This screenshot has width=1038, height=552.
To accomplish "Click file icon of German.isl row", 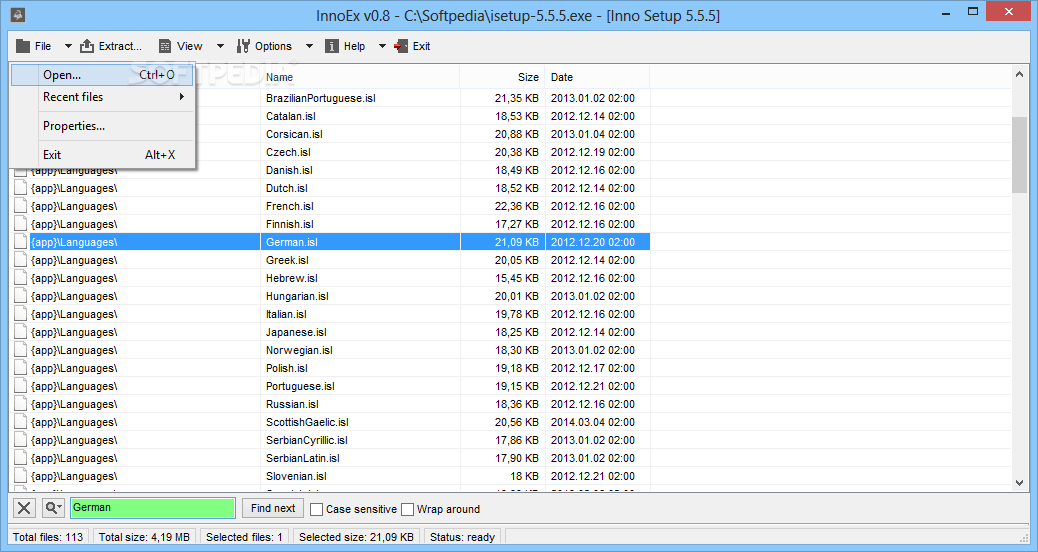I will [x=21, y=242].
